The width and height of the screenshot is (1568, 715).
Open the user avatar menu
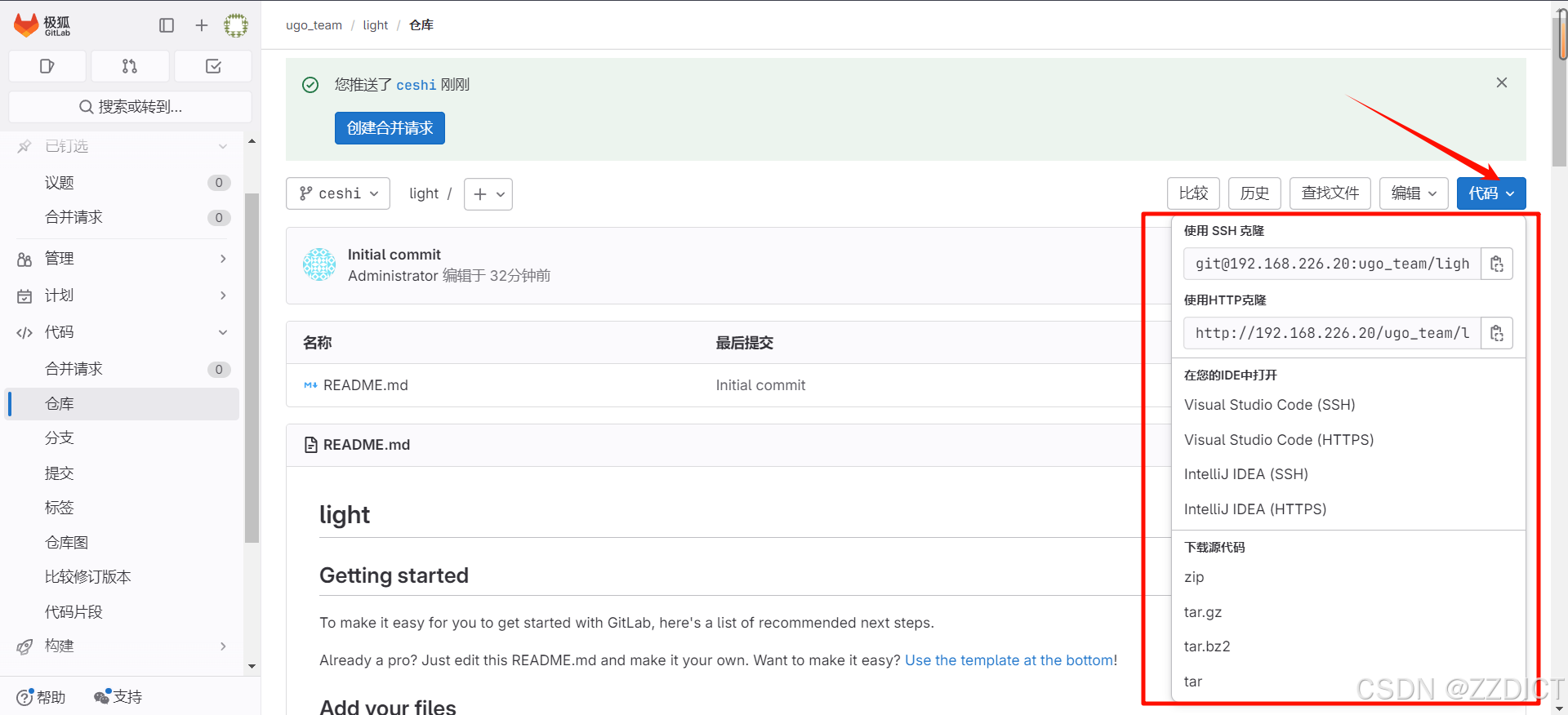point(236,25)
